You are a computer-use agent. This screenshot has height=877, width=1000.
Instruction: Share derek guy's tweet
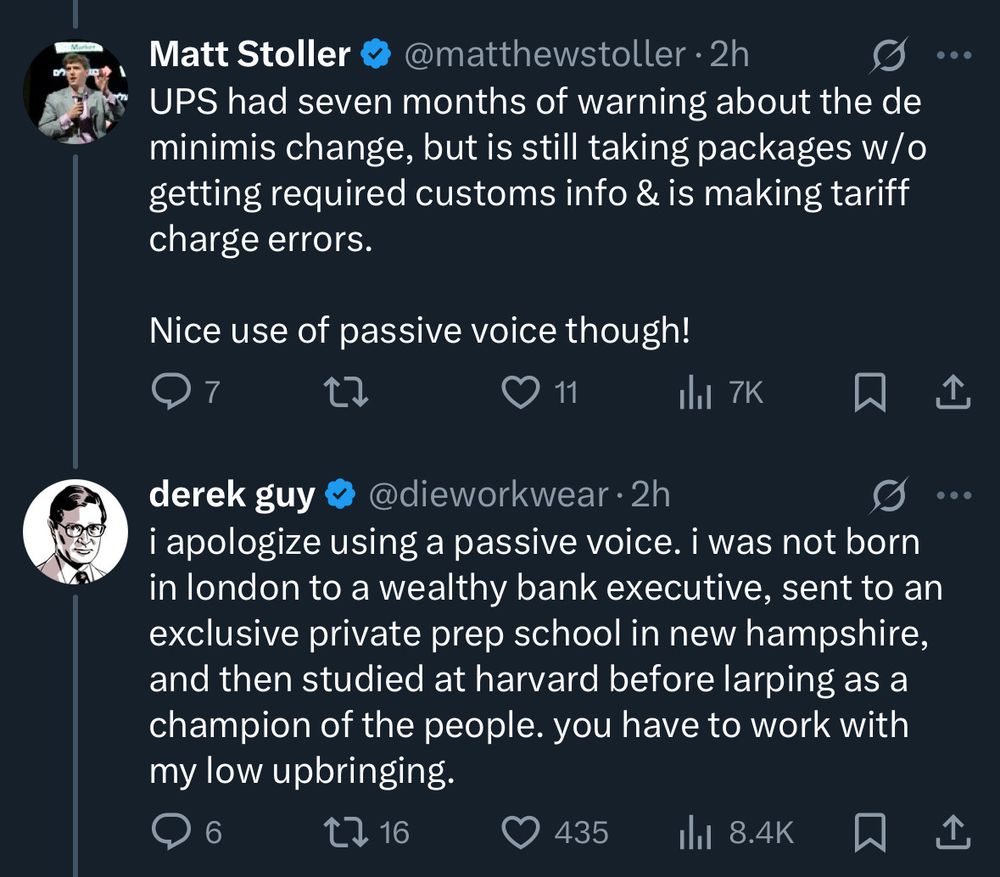(952, 832)
